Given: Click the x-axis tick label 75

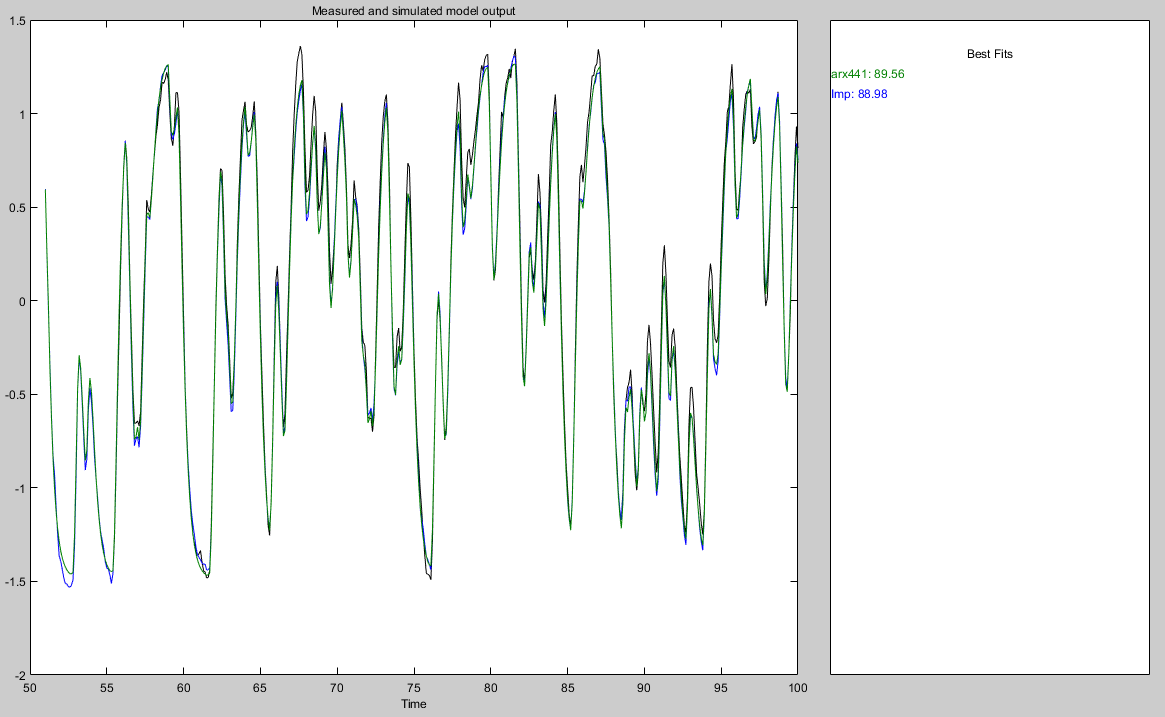Looking at the screenshot, I should pyautogui.click(x=414, y=688).
